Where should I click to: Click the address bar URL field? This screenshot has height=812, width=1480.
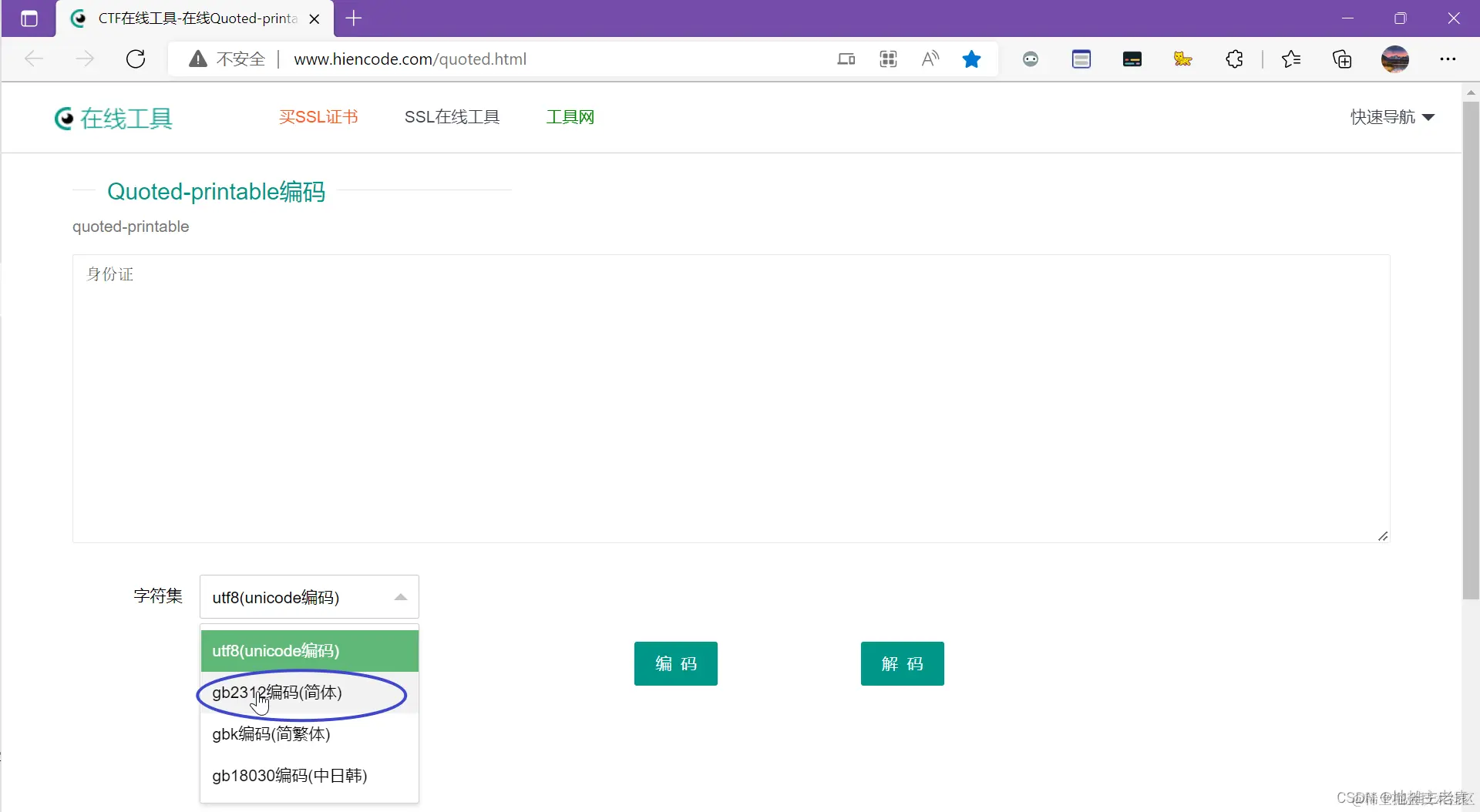point(410,59)
